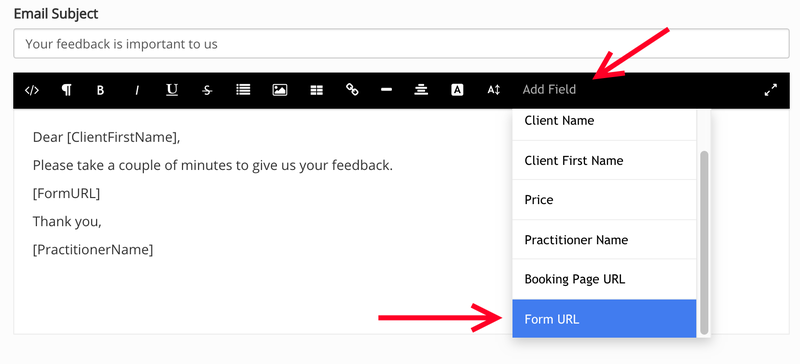Screen dimensions: 800x364
Task: Insert a horizontal line
Action: pyautogui.click(x=386, y=90)
